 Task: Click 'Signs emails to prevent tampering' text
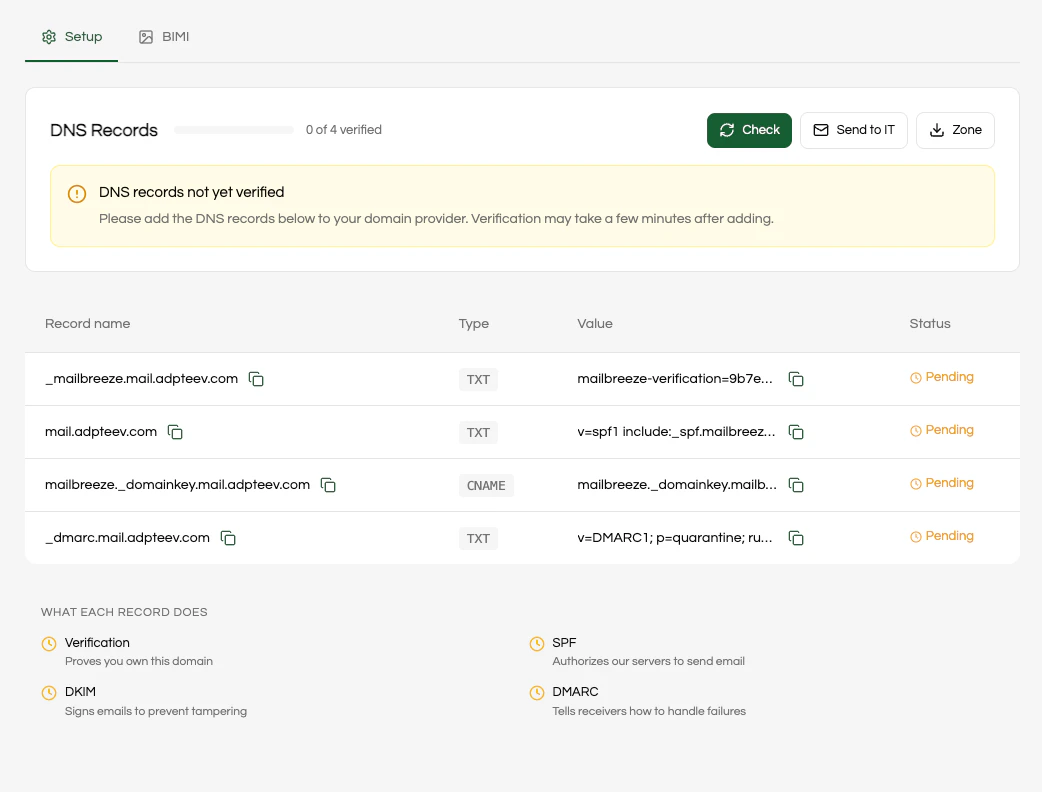click(x=156, y=711)
